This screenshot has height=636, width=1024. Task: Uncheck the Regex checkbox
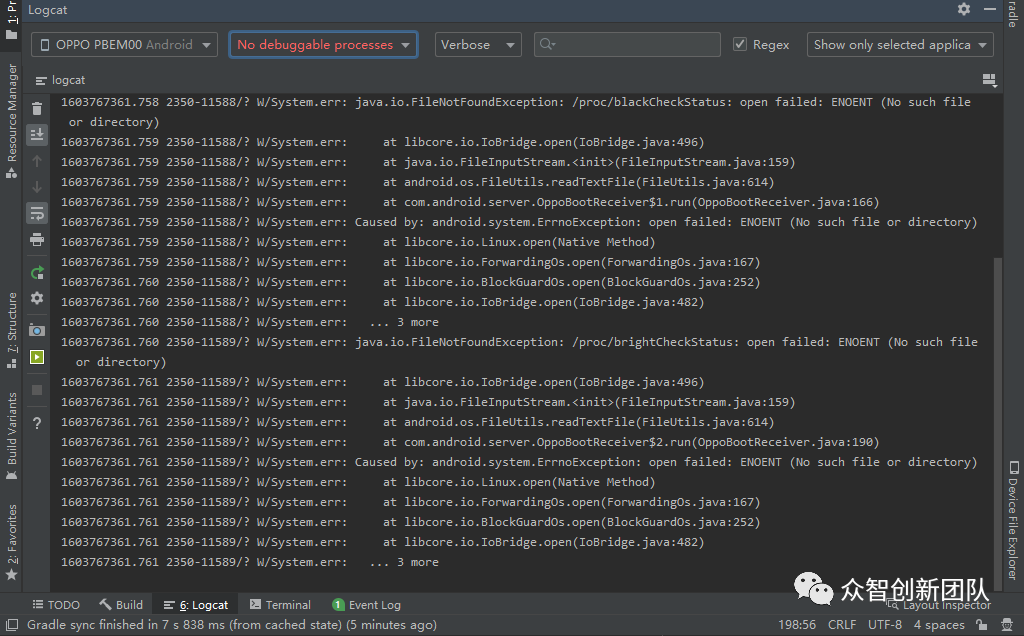point(740,44)
